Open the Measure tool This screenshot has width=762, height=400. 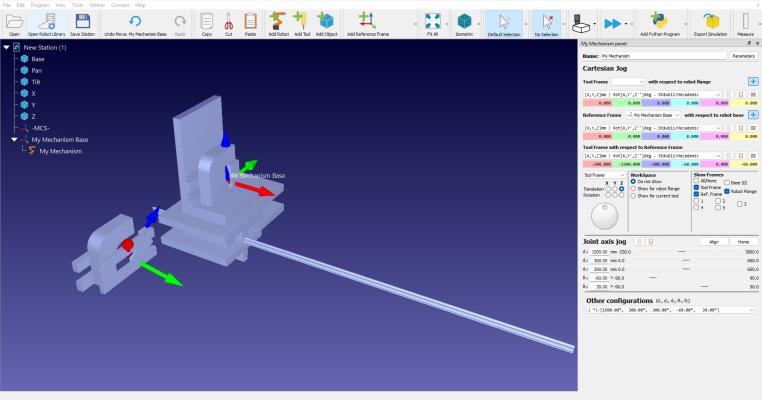pos(745,24)
